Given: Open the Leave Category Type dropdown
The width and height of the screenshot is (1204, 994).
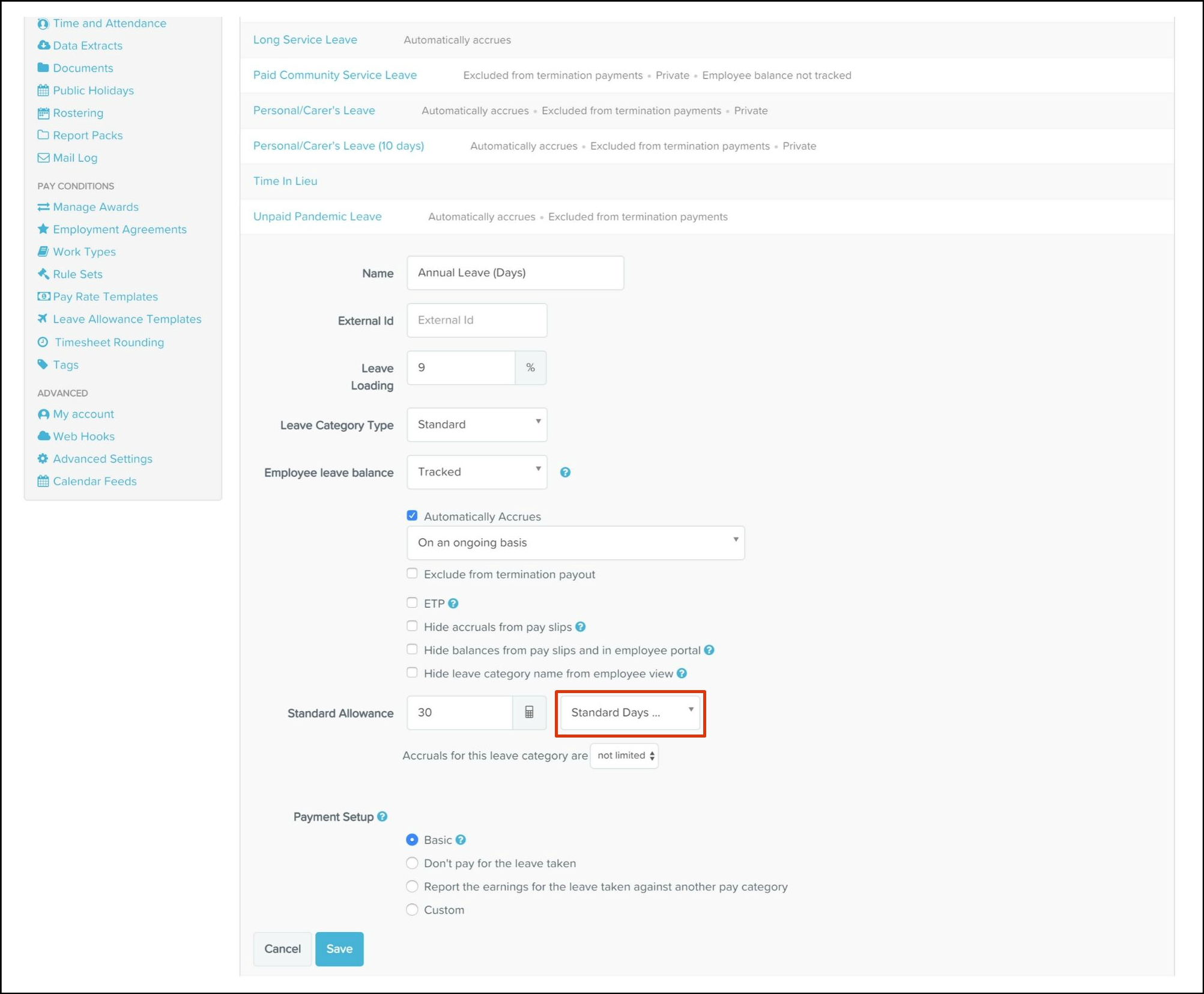Looking at the screenshot, I should point(477,424).
